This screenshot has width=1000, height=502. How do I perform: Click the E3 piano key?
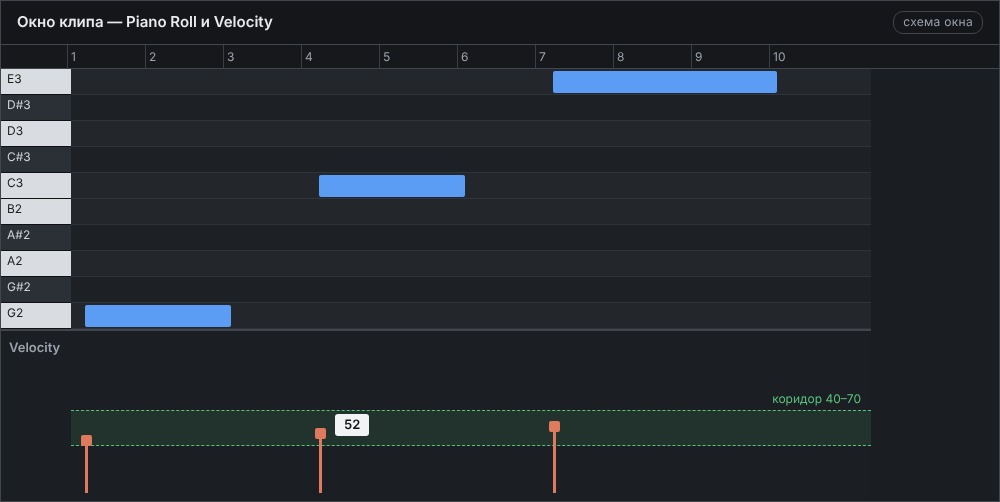[36, 82]
